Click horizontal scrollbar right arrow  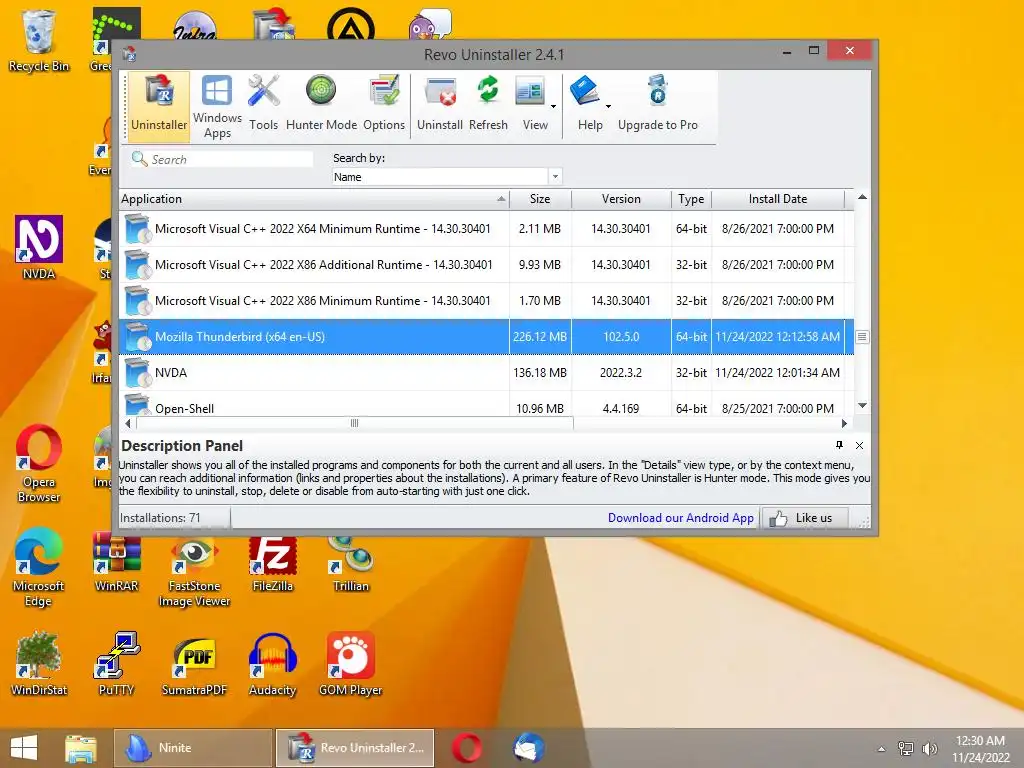pyautogui.click(x=844, y=423)
